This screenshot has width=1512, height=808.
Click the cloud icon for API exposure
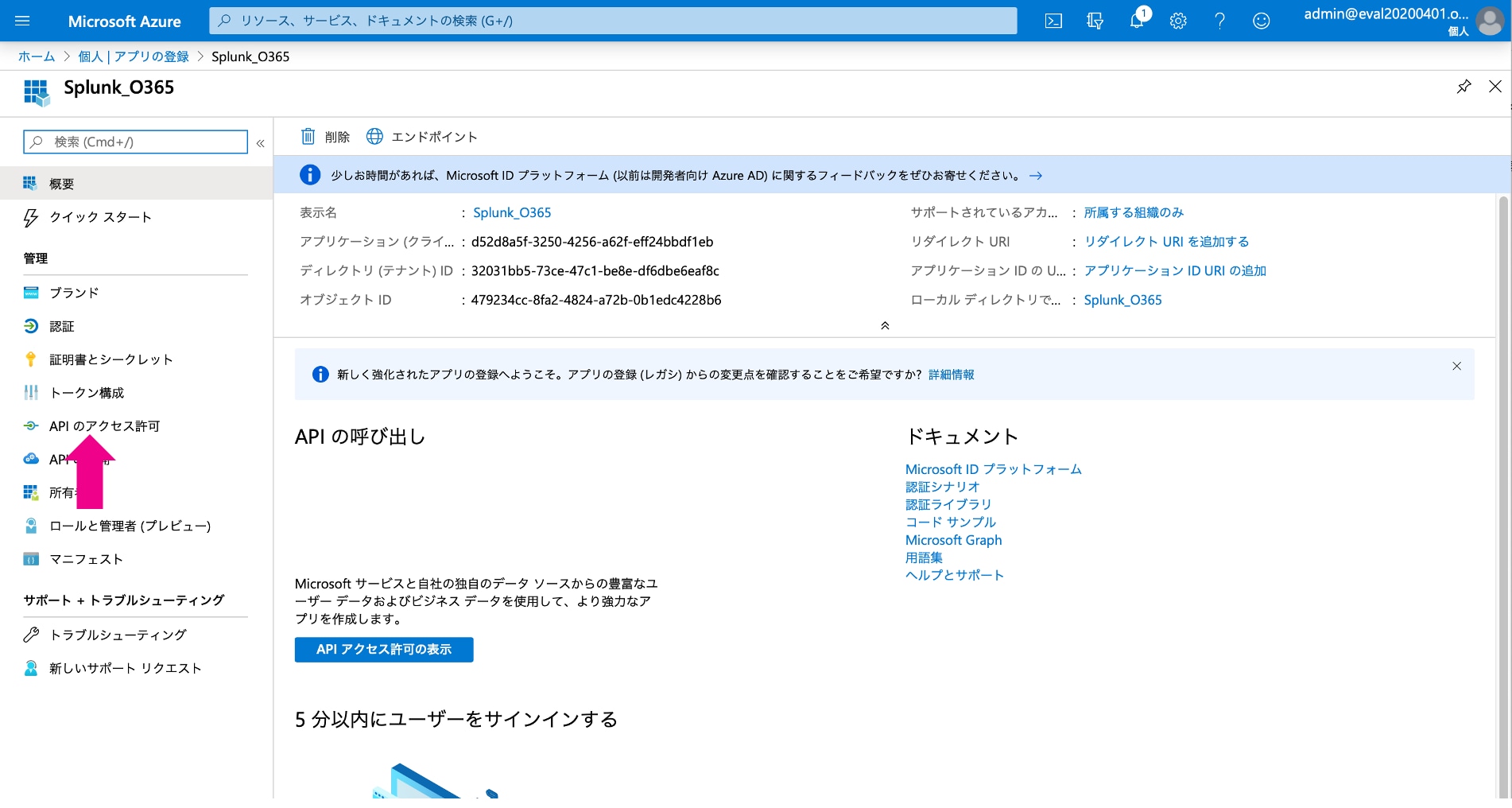[30, 459]
